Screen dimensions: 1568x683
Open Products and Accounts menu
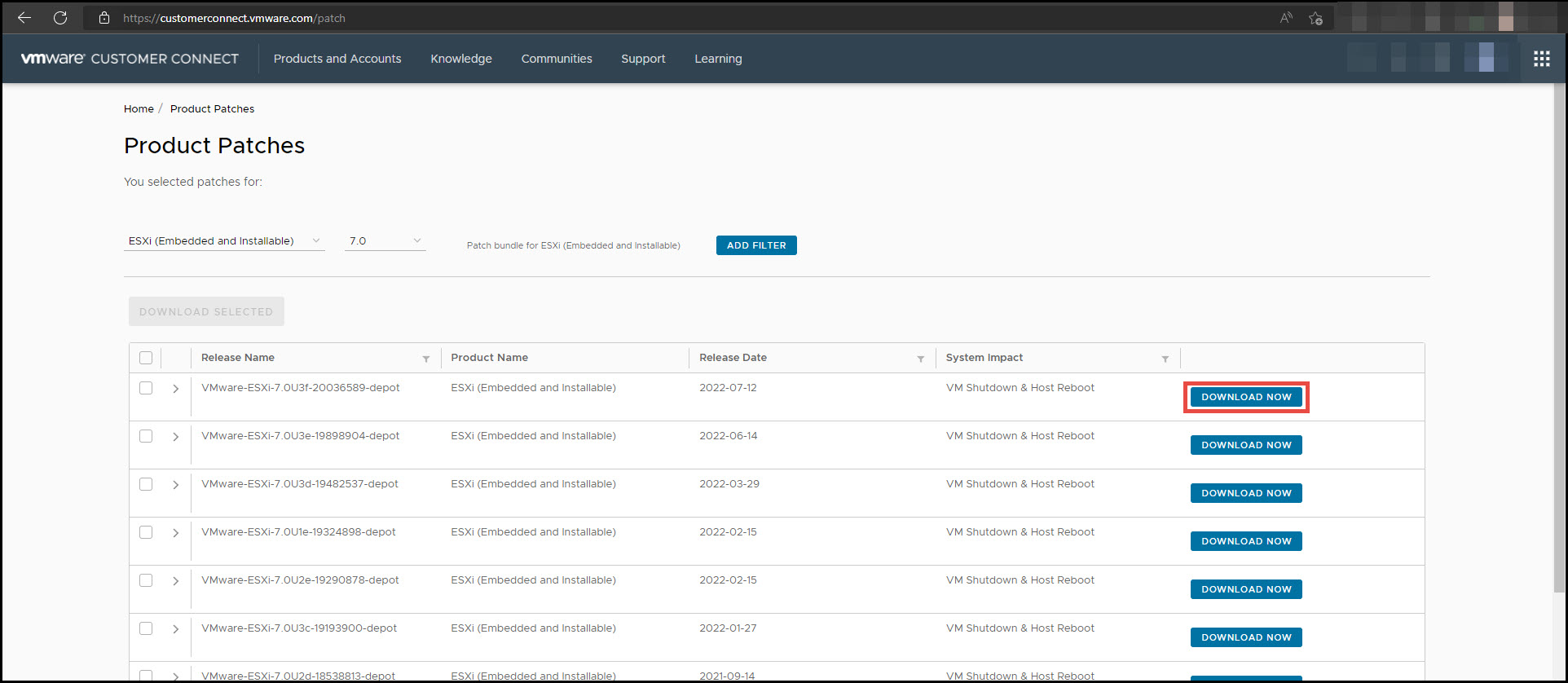[x=337, y=59]
